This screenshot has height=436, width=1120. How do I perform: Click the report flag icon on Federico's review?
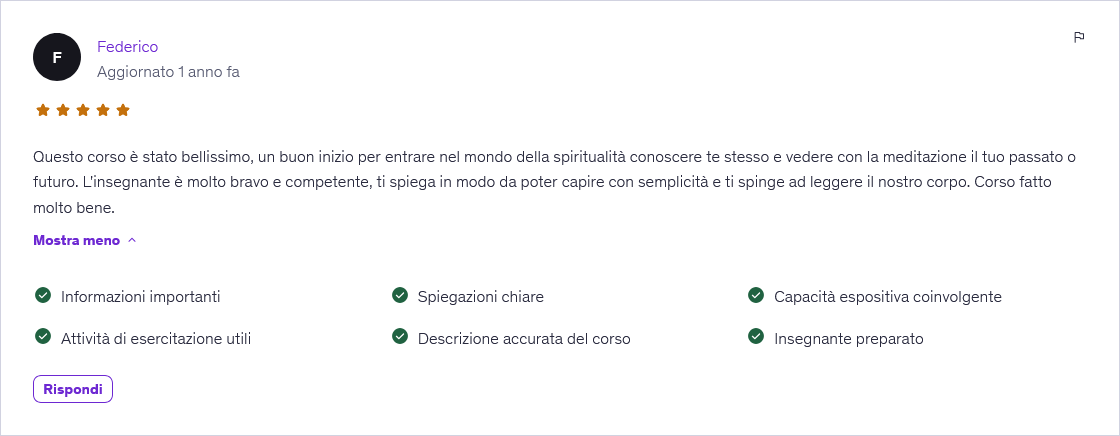click(x=1079, y=38)
